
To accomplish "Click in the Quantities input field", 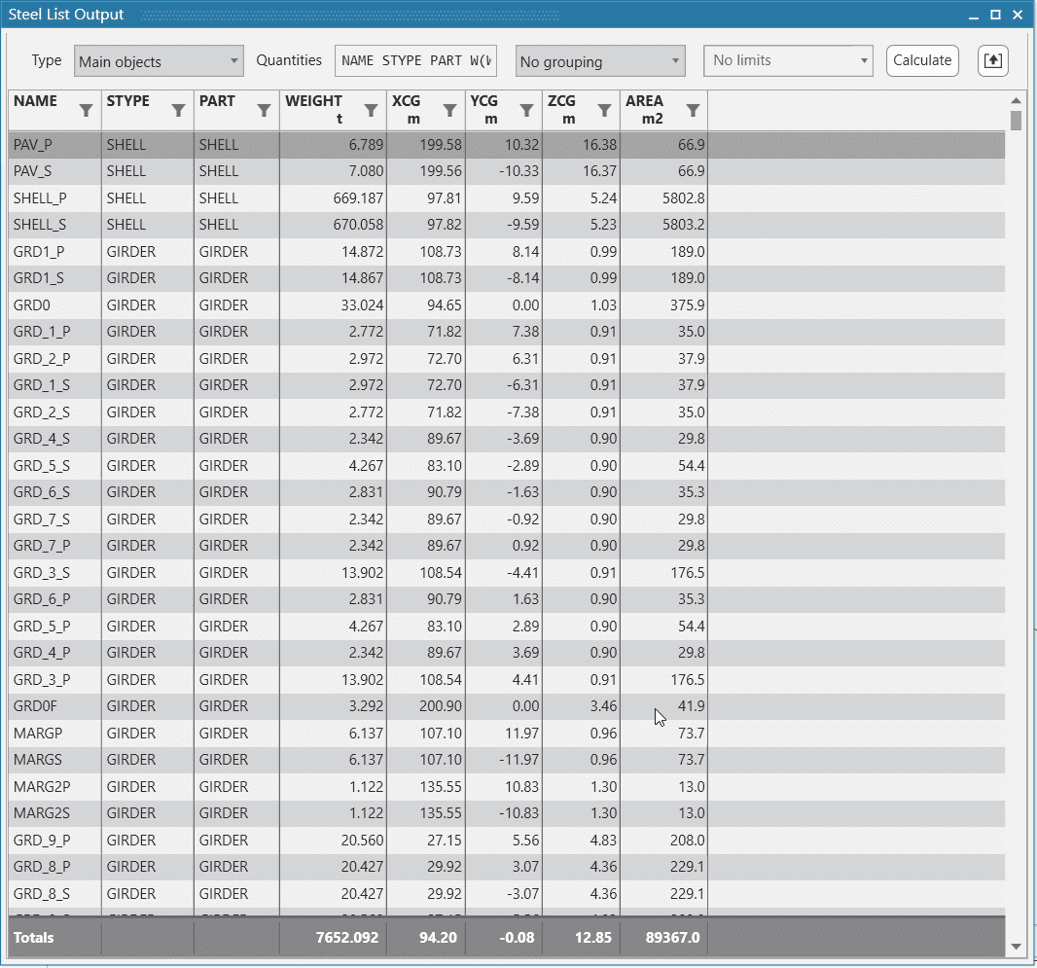I will pos(415,61).
